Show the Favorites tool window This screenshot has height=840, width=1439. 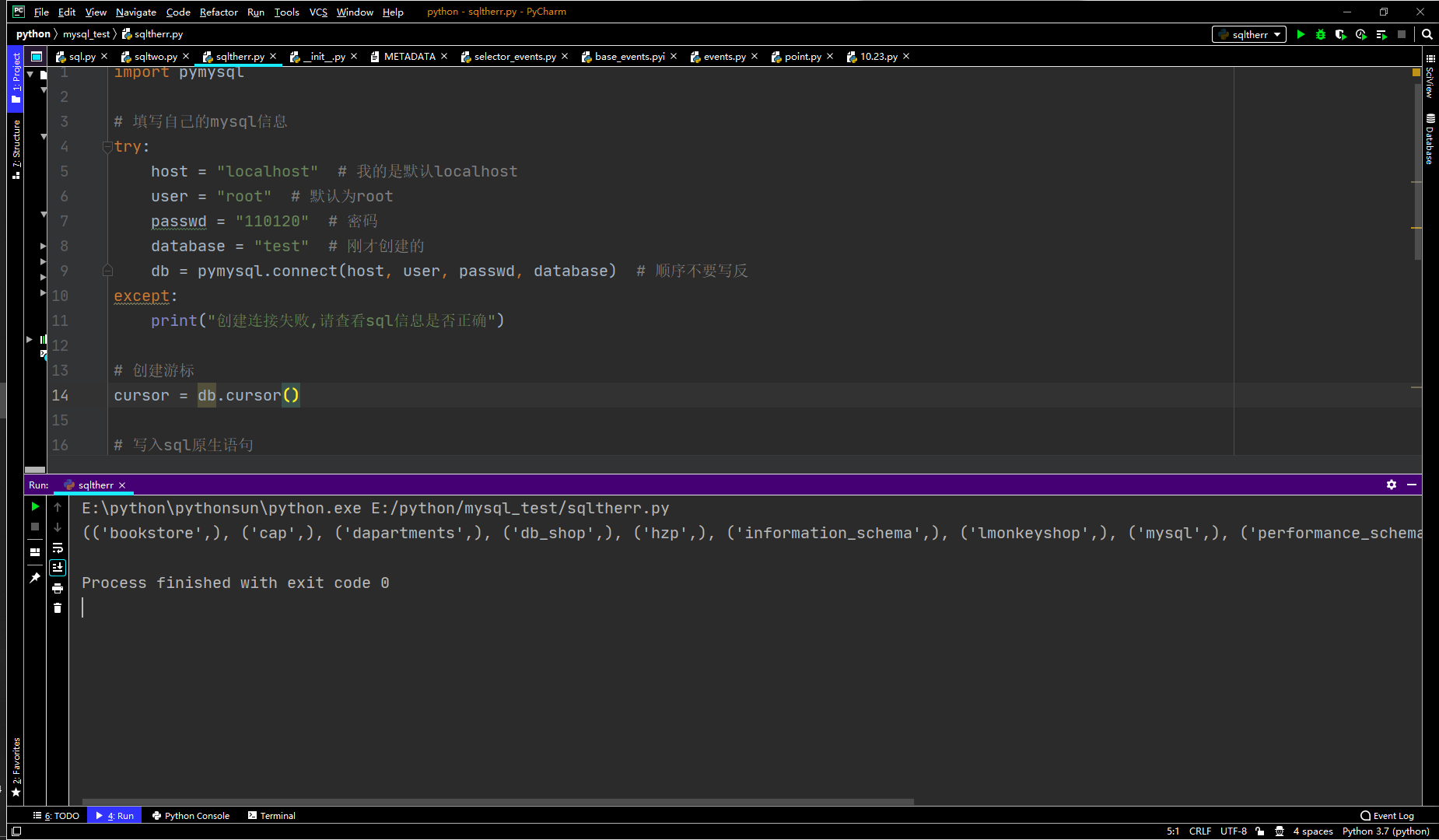pos(16,768)
